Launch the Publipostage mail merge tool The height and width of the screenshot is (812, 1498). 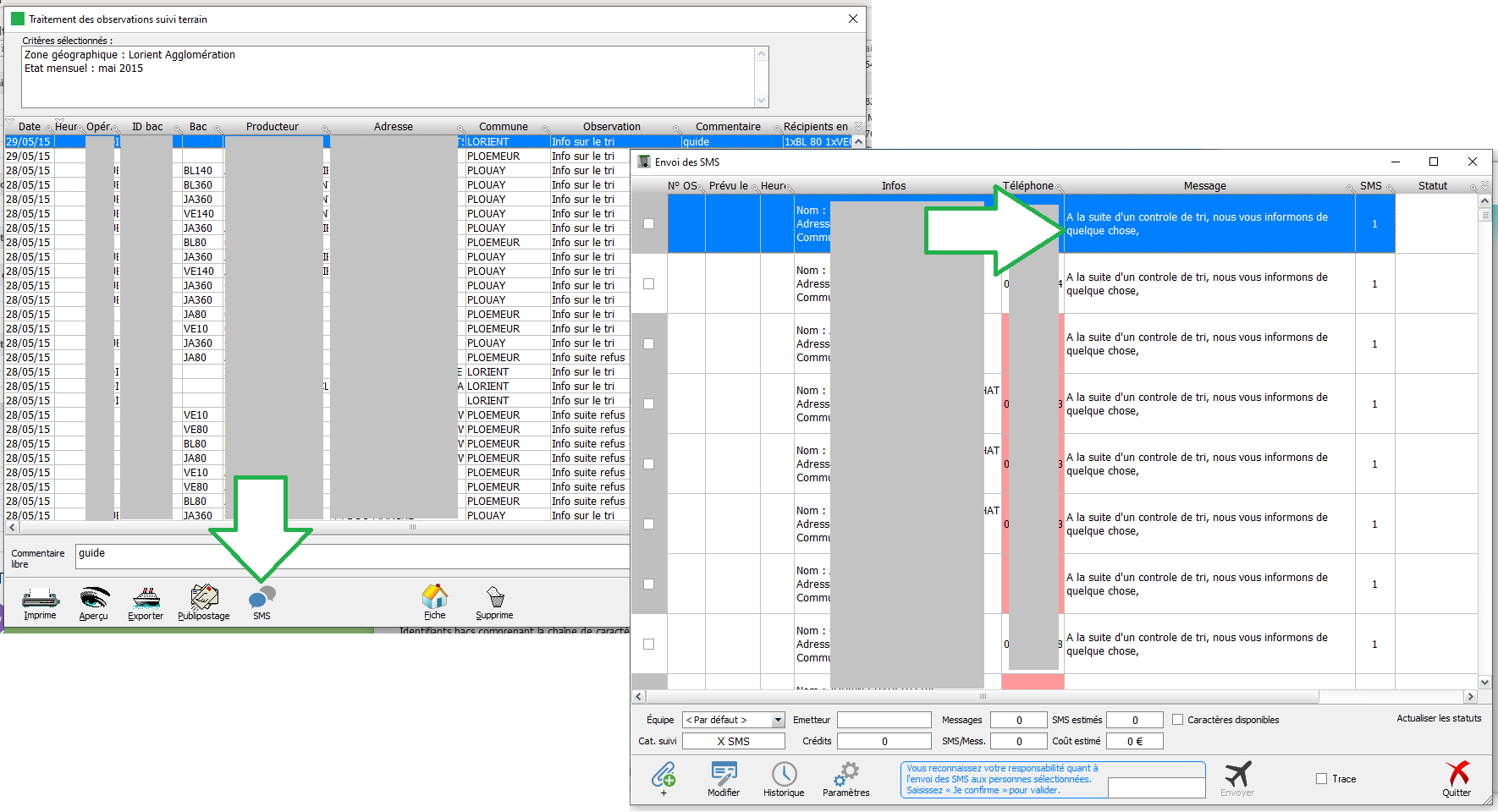204,600
